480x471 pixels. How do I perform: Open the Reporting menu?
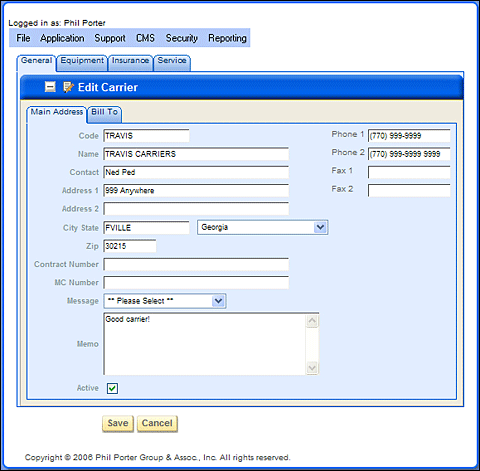click(227, 38)
